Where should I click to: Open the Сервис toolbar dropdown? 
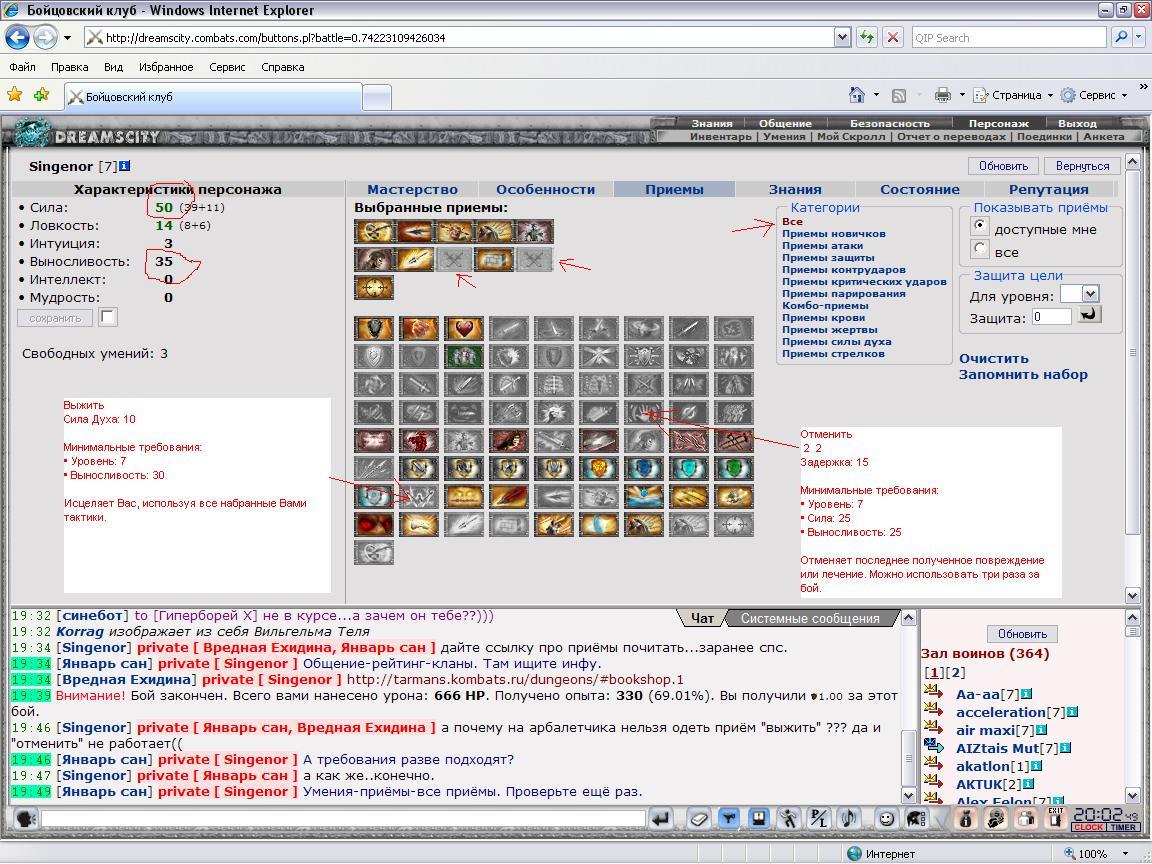[x=1094, y=95]
